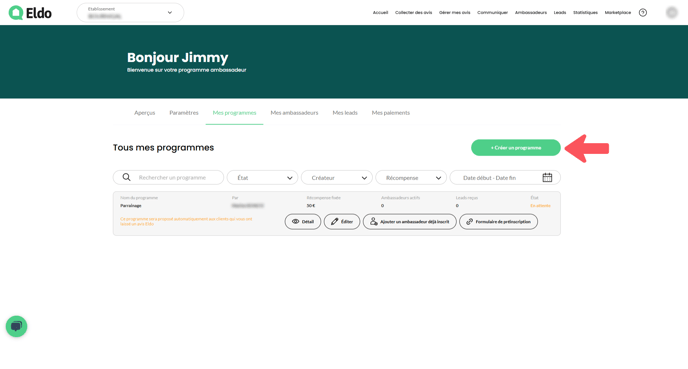Viewport: 688px width, 369px height.
Task: Click Ajouter un ambassadeur déjà inscrit
Action: click(410, 222)
